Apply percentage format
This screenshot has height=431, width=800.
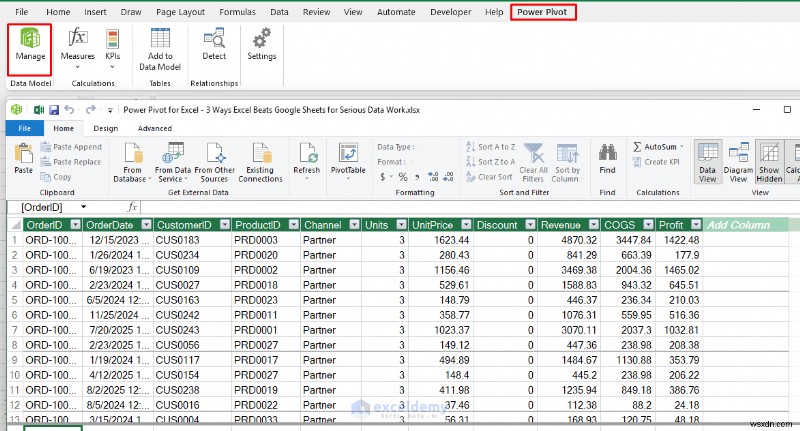[403, 177]
